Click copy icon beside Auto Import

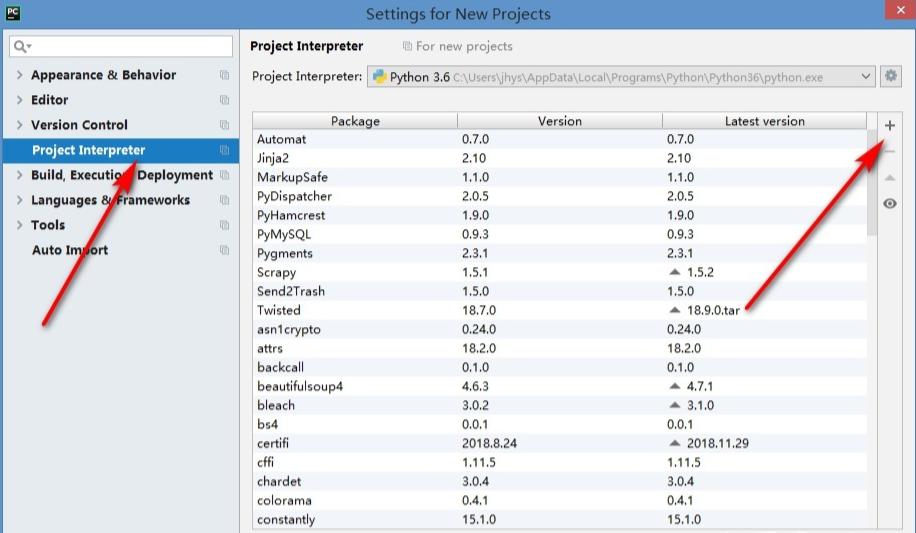[224, 250]
